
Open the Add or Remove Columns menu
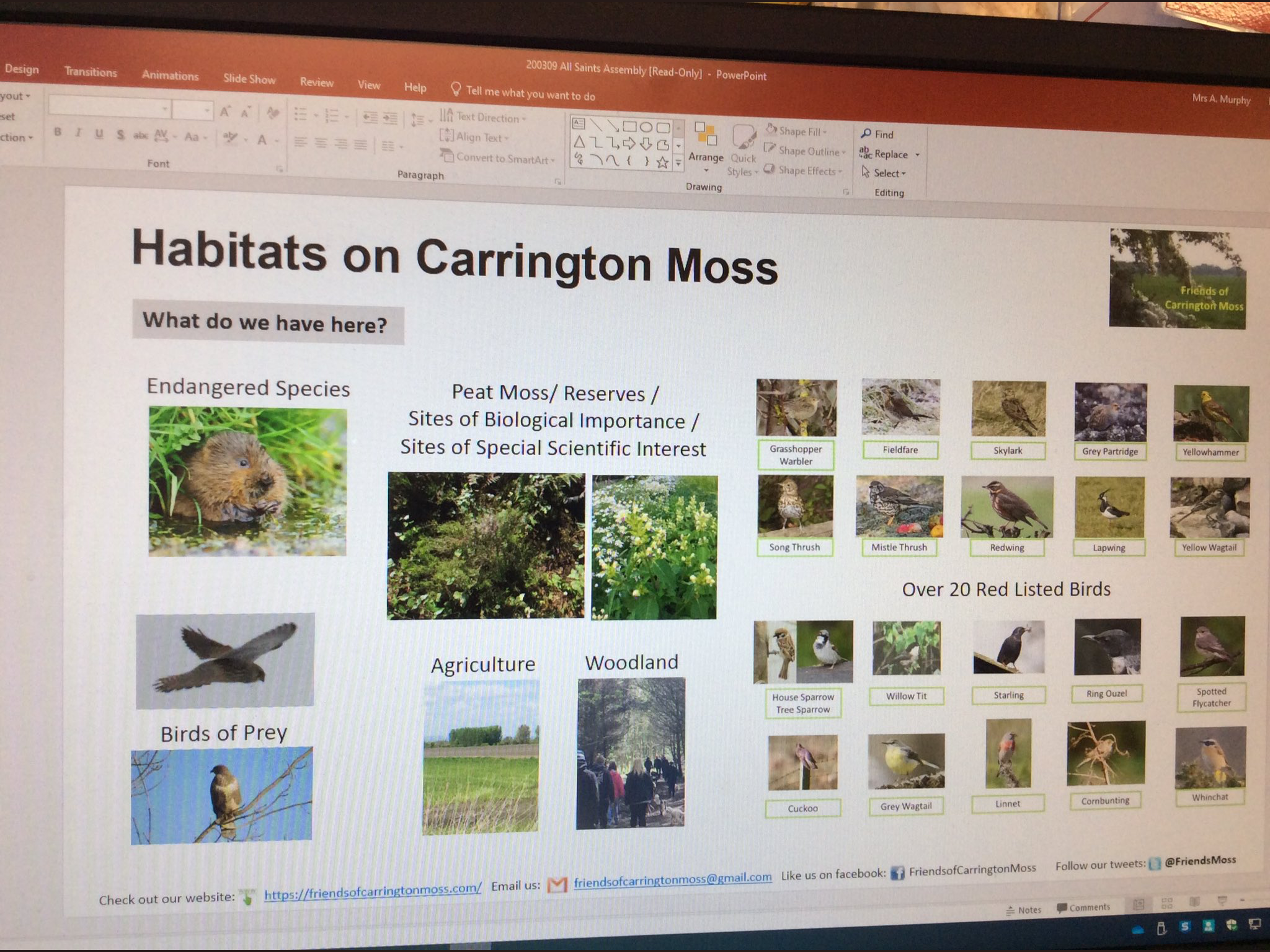[391, 146]
